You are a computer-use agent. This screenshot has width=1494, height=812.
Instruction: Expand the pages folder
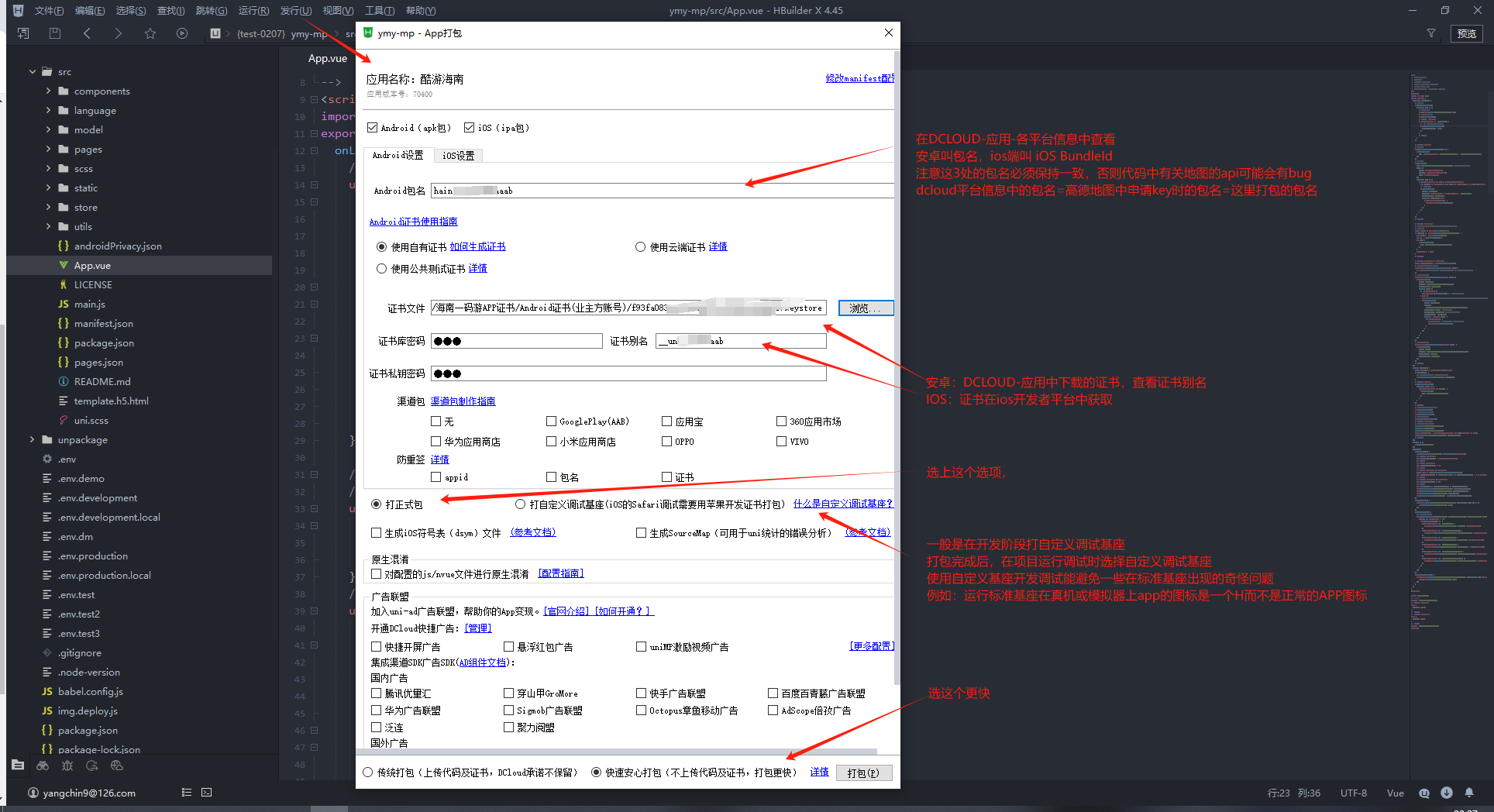(48, 149)
